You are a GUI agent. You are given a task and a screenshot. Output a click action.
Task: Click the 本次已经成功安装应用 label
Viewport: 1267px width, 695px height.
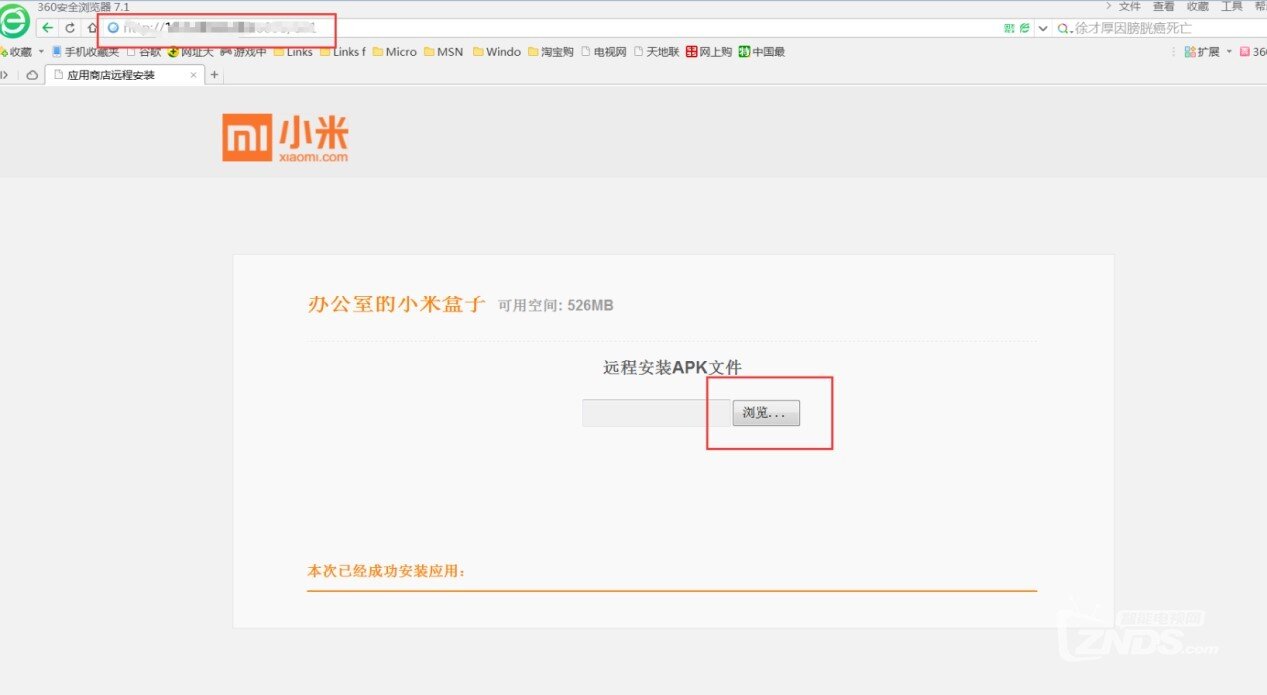click(x=387, y=571)
